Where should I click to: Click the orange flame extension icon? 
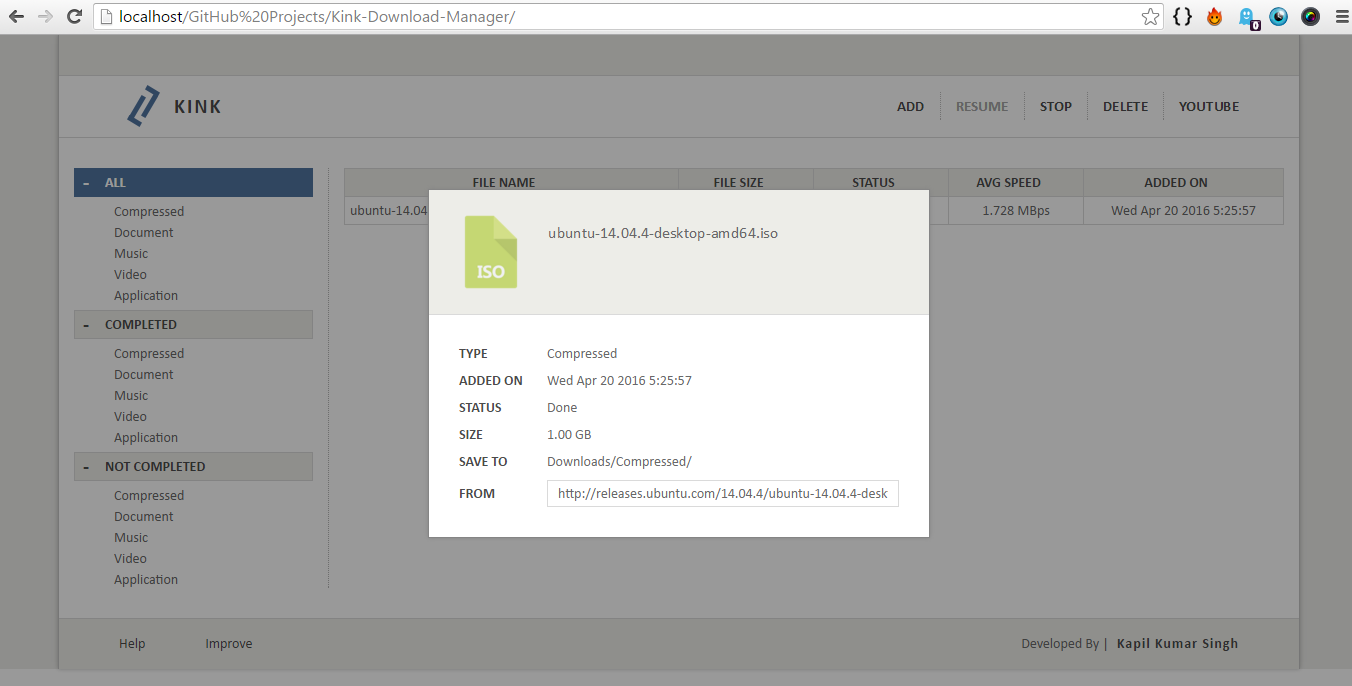point(1214,17)
